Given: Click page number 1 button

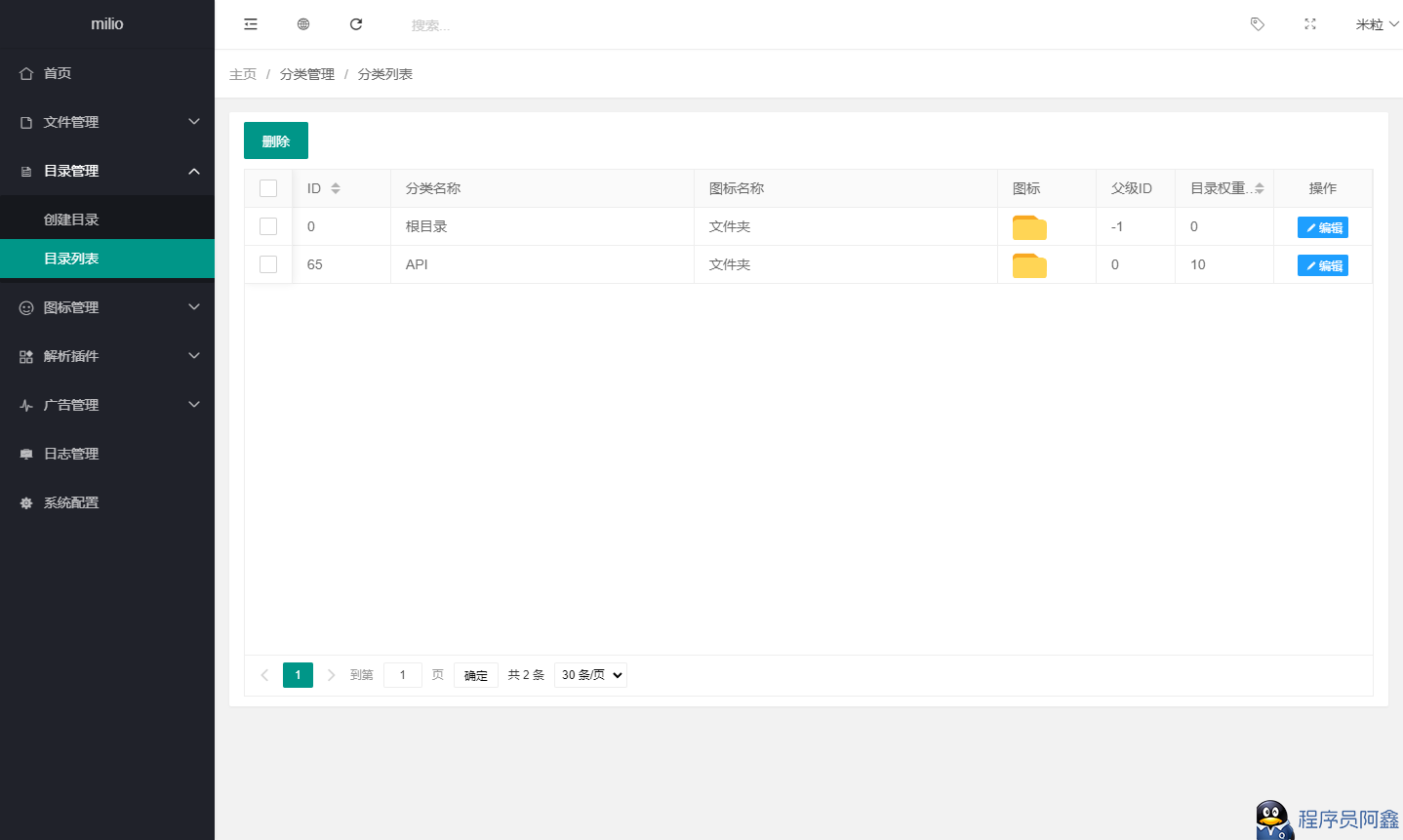Looking at the screenshot, I should click(x=298, y=675).
